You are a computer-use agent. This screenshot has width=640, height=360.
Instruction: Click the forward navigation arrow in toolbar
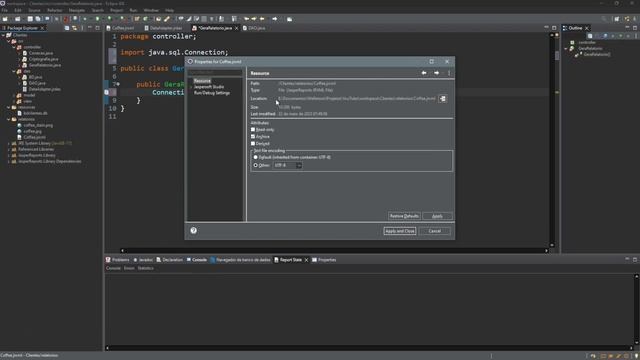coord(275,19)
